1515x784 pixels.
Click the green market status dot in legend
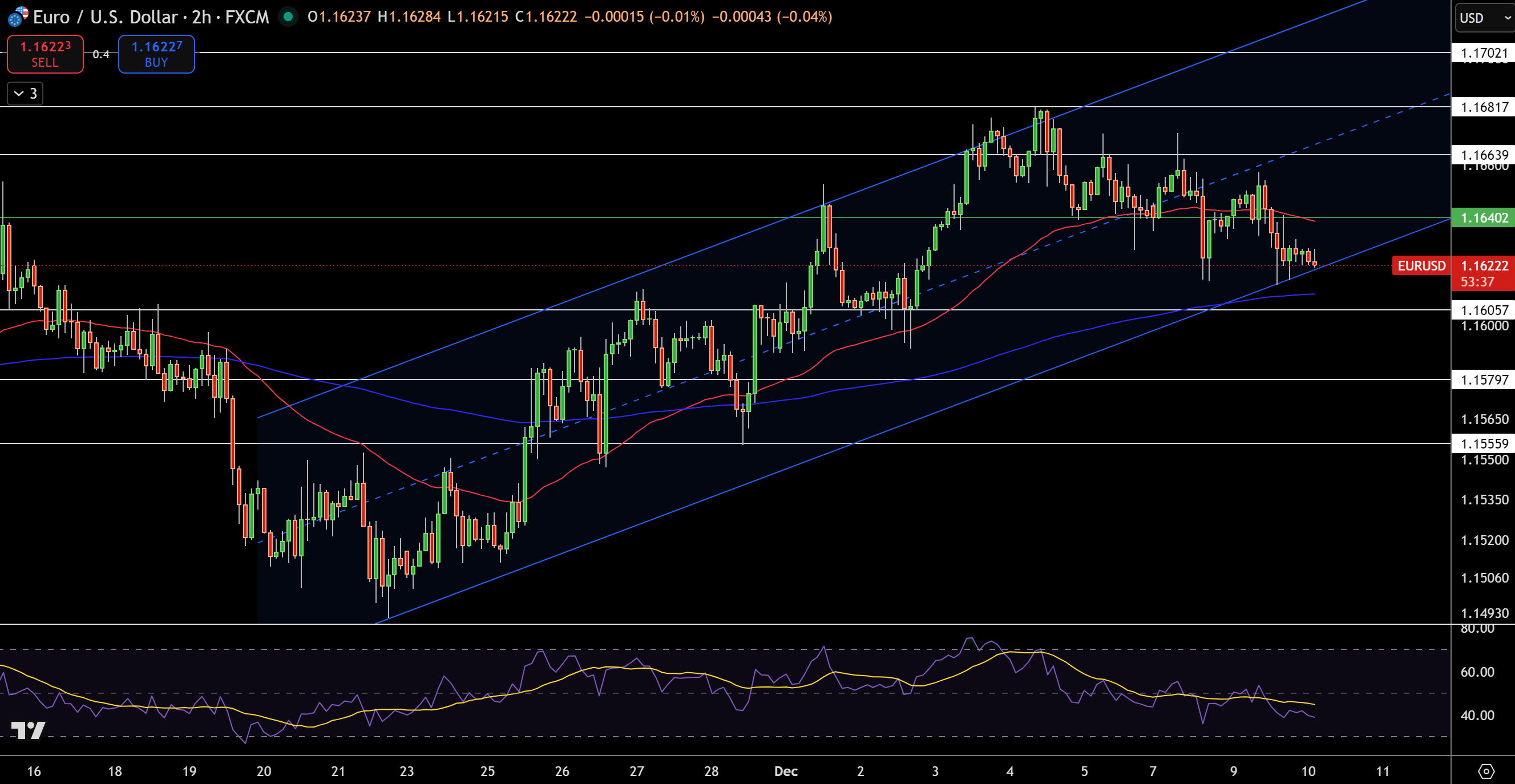click(288, 18)
